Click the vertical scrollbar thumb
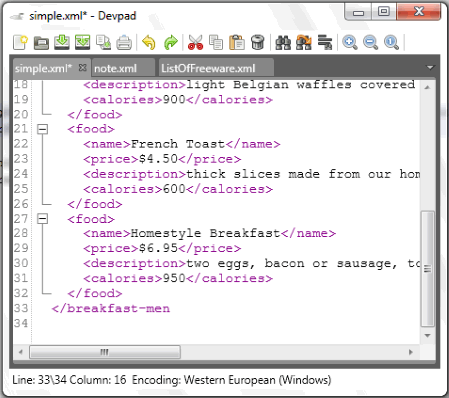Image resolution: width=449 pixels, height=398 pixels. 428,269
